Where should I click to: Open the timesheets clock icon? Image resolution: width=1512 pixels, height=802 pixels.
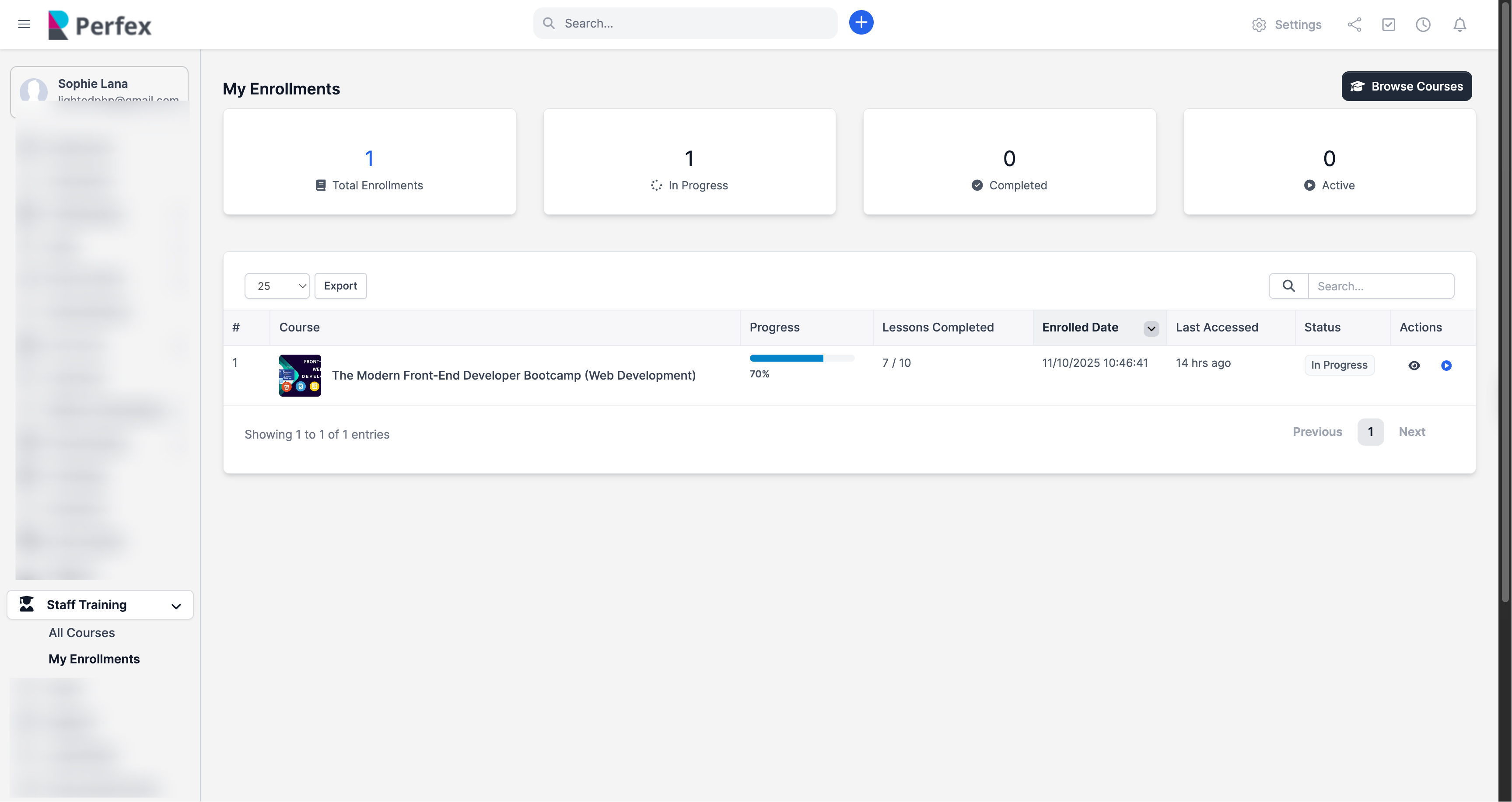coord(1423,24)
